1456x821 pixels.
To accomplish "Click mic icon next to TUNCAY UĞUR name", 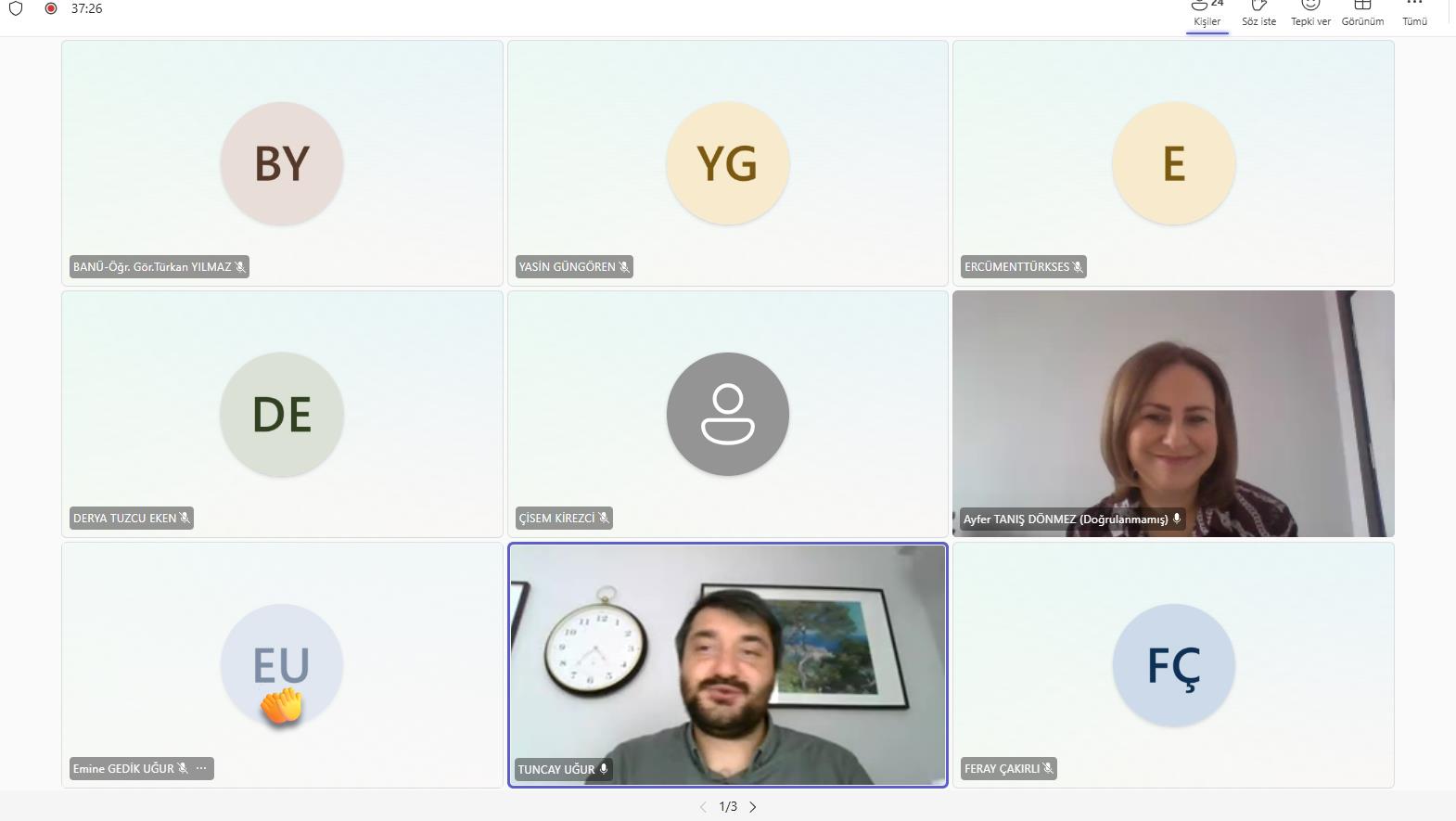I will coord(604,769).
